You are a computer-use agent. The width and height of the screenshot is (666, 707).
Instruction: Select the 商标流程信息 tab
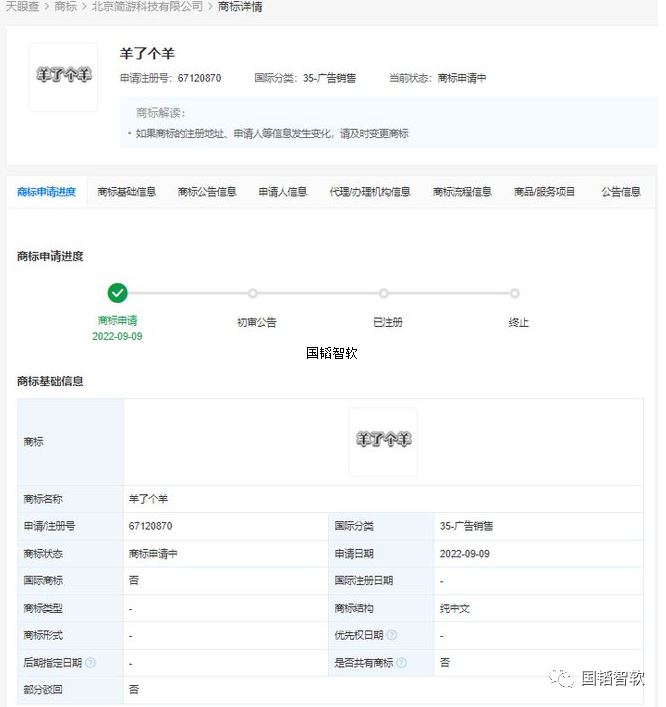(462, 192)
